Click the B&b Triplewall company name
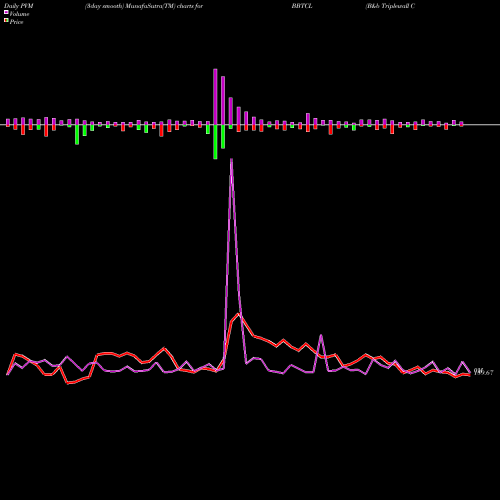 click(x=390, y=6)
